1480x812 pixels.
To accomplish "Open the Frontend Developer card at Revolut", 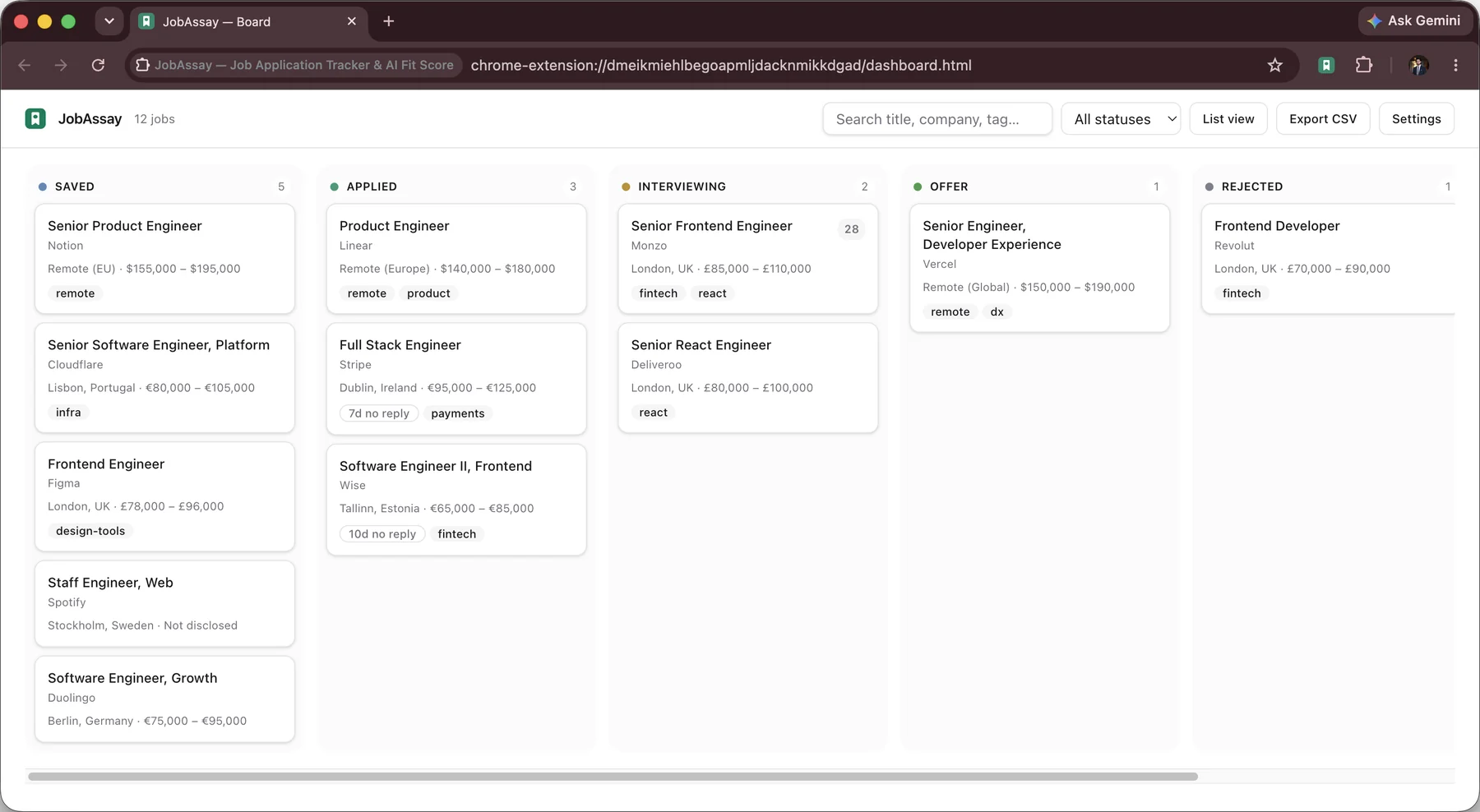I will (x=1329, y=259).
